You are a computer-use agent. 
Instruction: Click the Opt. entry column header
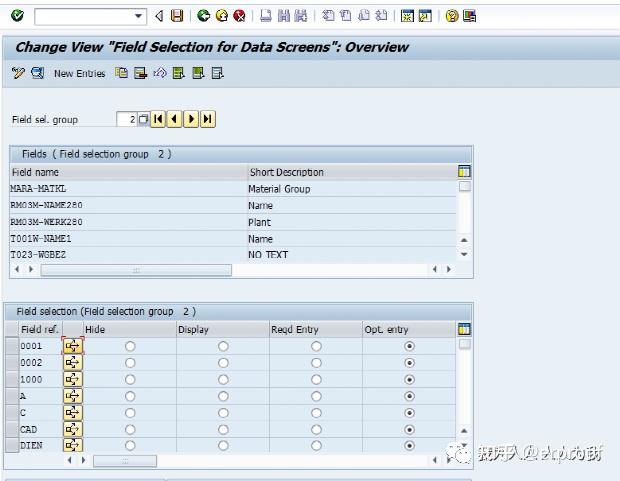(410, 330)
